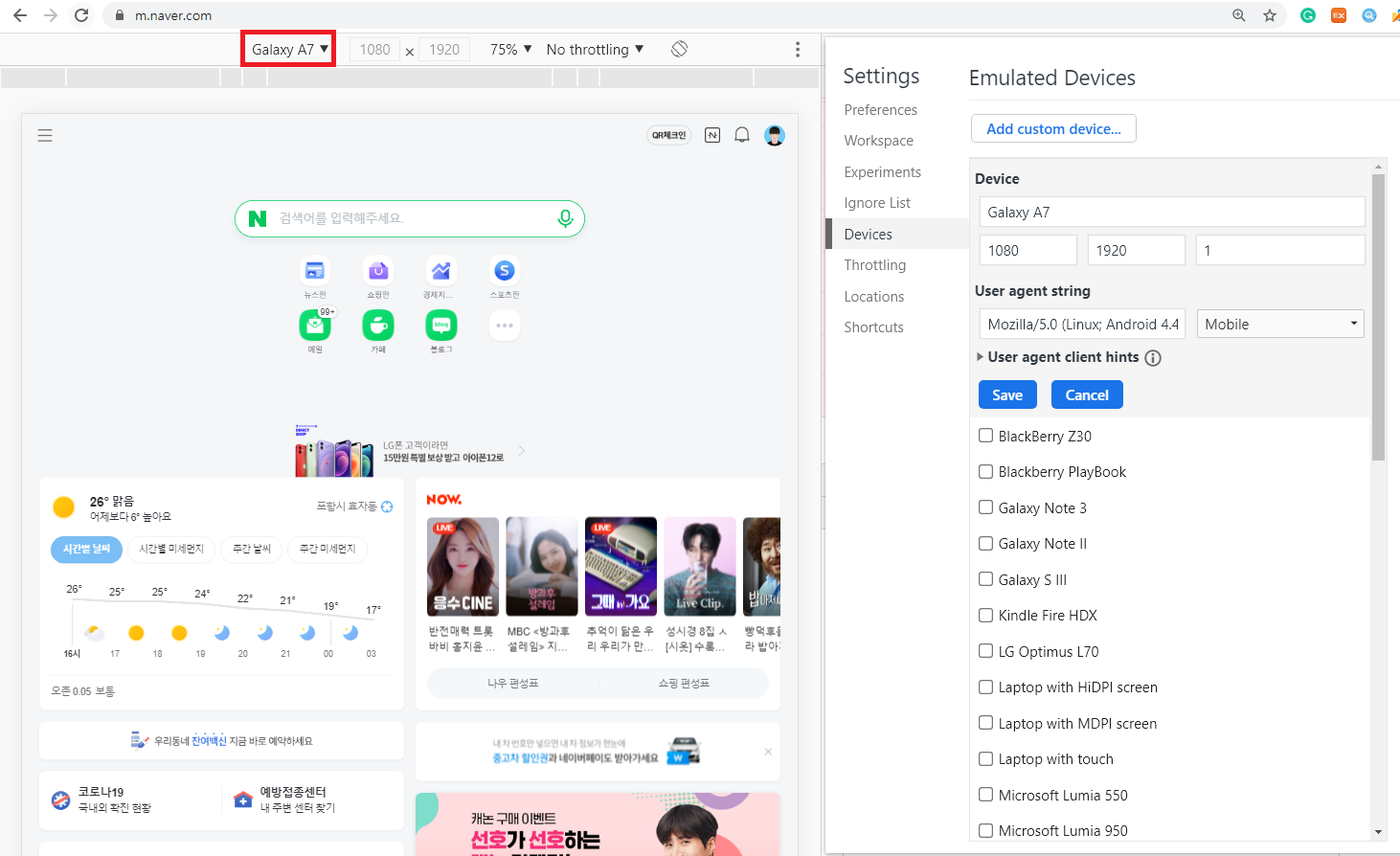Go back with the browser back arrow
Screen dimensions: 1400x856
point(20,15)
